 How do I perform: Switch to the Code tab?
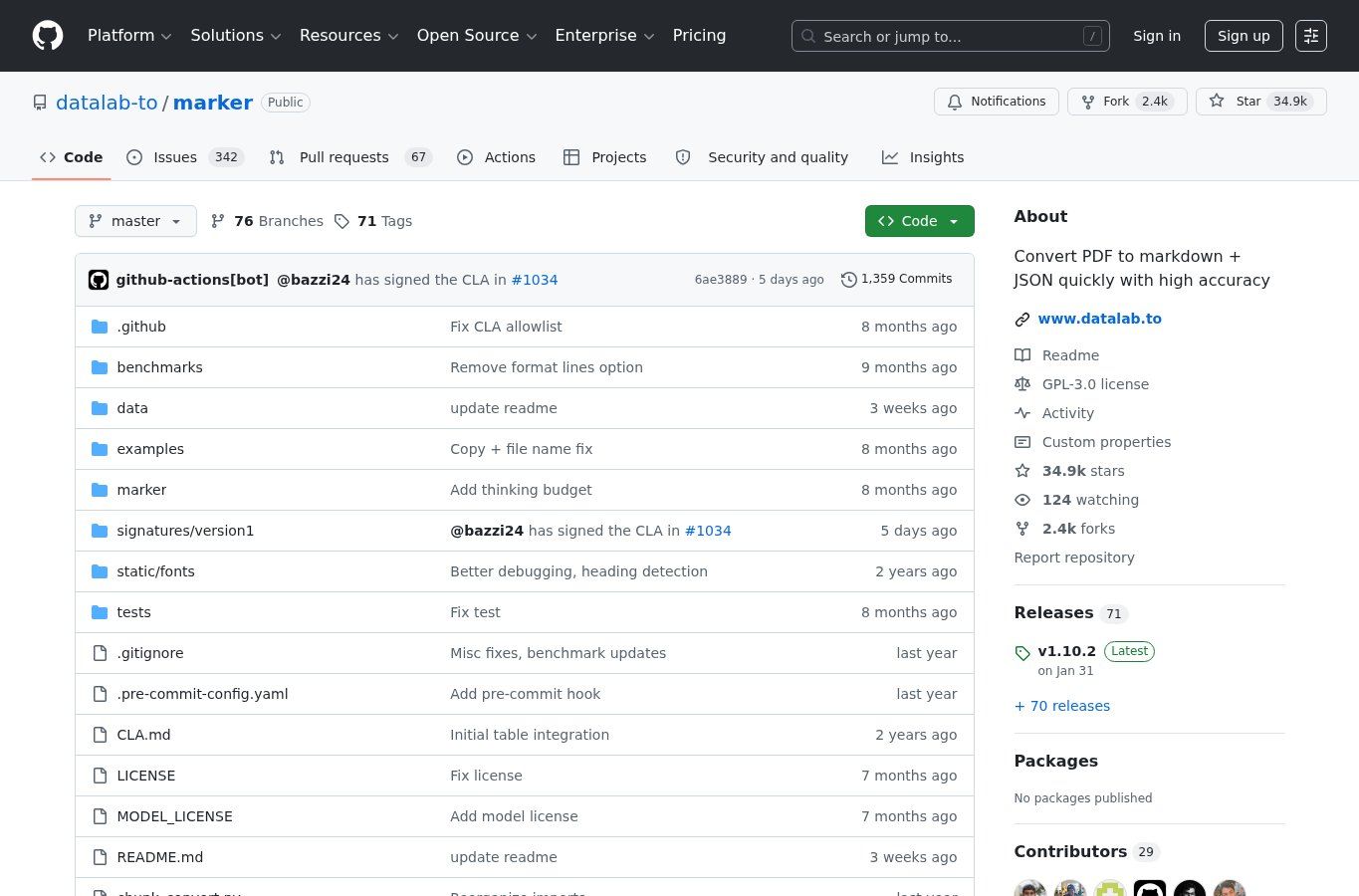[71, 157]
